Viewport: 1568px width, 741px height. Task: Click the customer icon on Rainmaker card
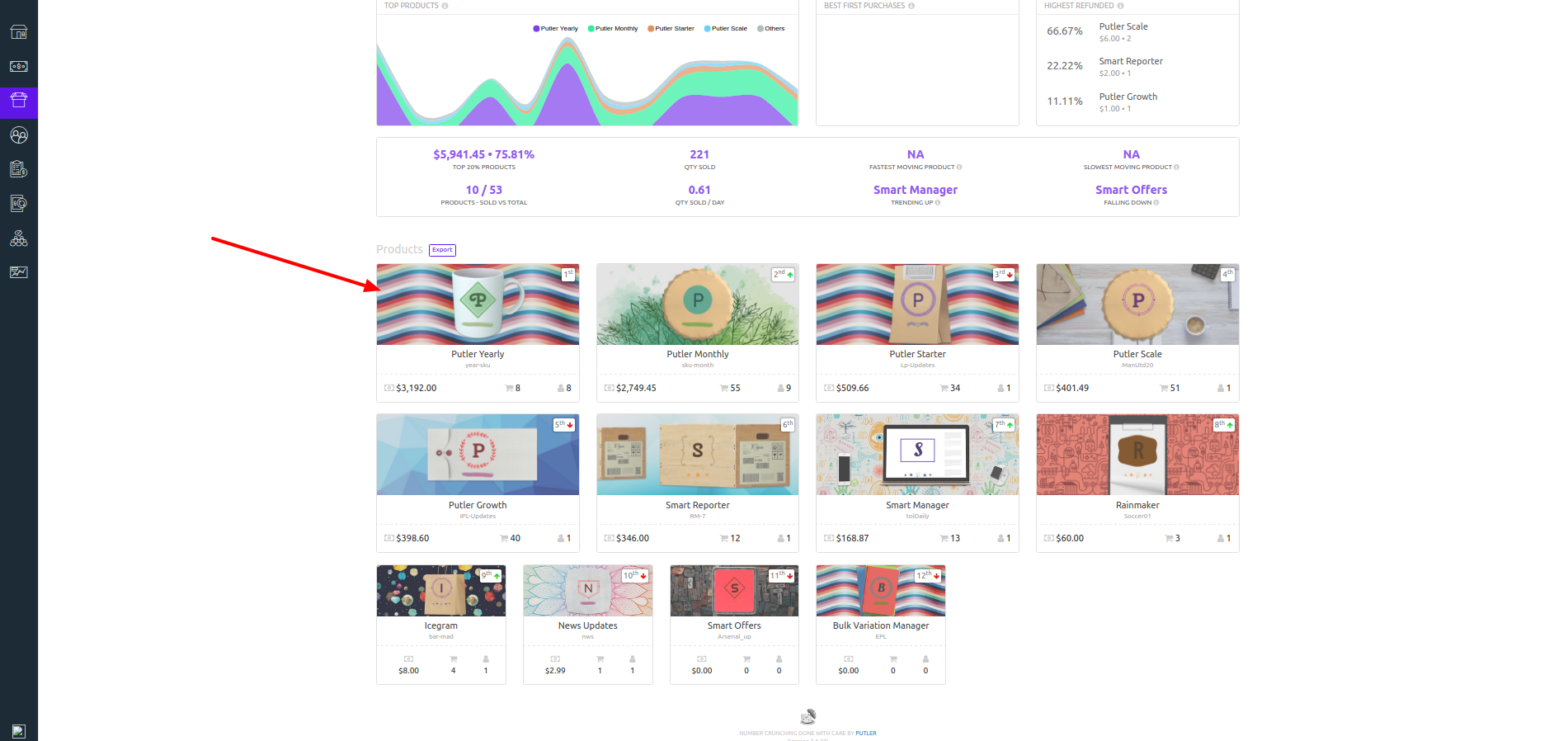(1221, 538)
